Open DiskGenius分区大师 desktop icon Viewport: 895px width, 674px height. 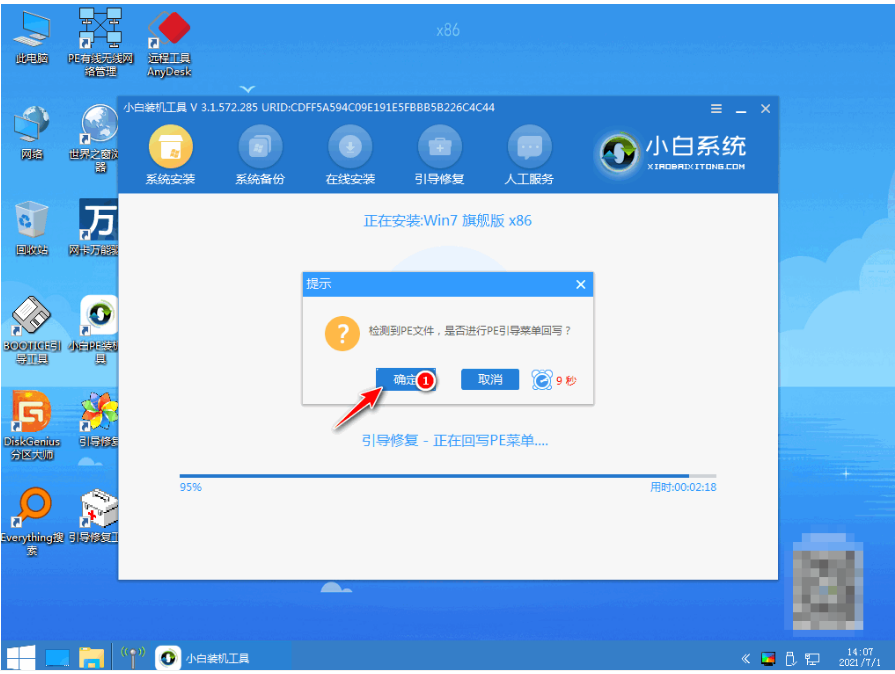coord(32,412)
